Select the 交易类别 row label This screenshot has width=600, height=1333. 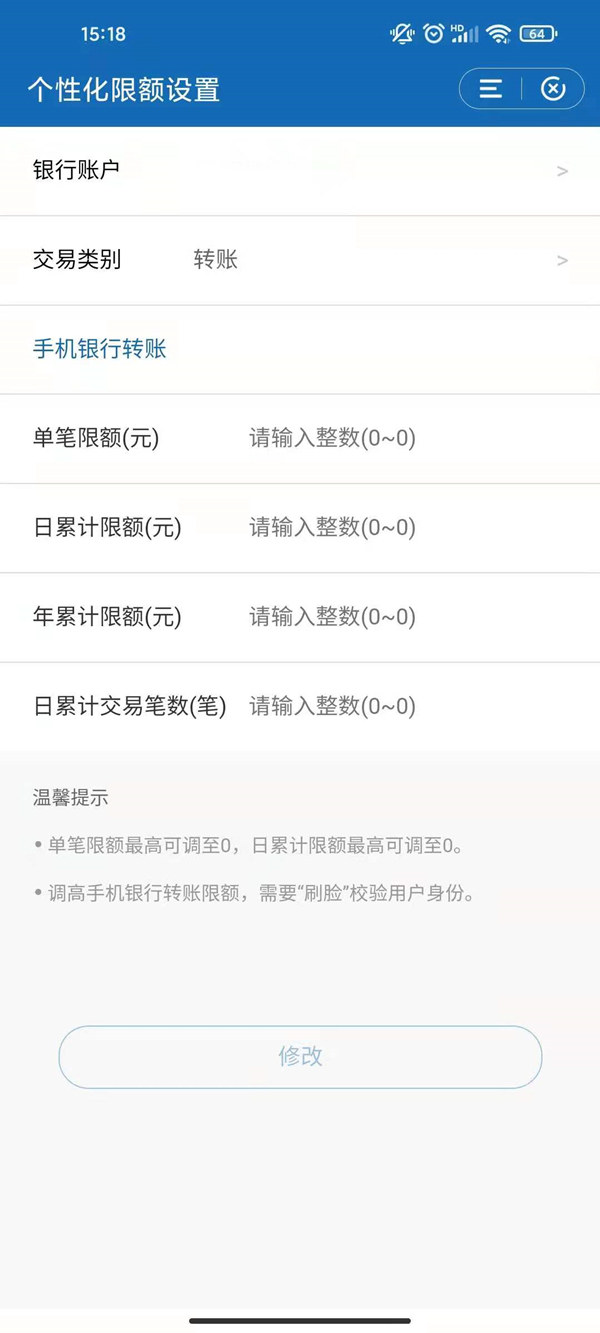tap(77, 260)
